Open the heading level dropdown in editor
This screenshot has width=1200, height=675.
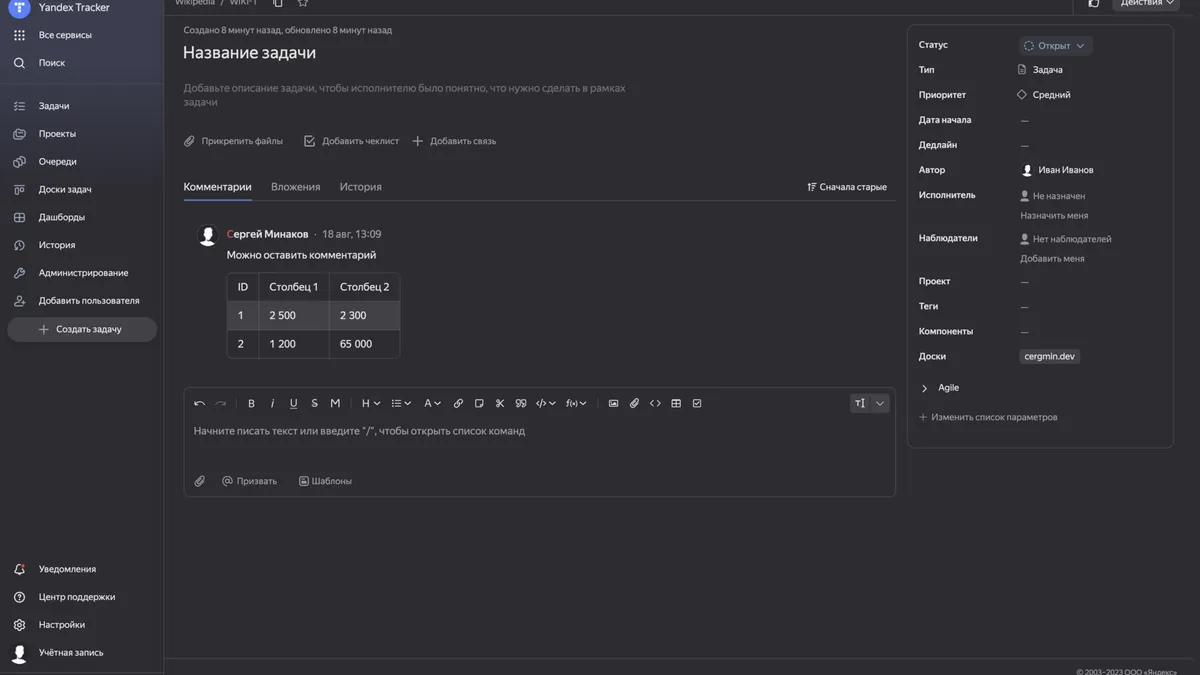(x=370, y=403)
